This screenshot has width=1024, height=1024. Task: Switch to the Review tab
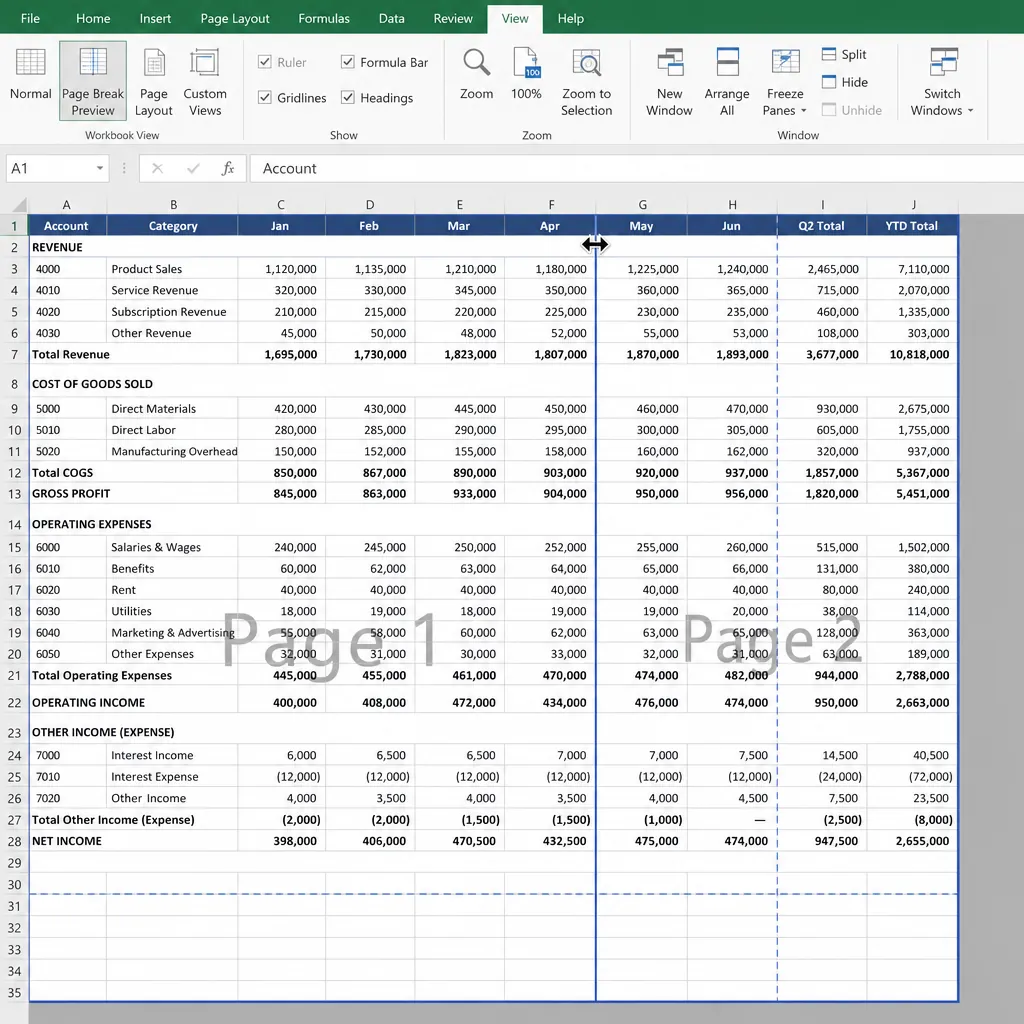tap(453, 18)
